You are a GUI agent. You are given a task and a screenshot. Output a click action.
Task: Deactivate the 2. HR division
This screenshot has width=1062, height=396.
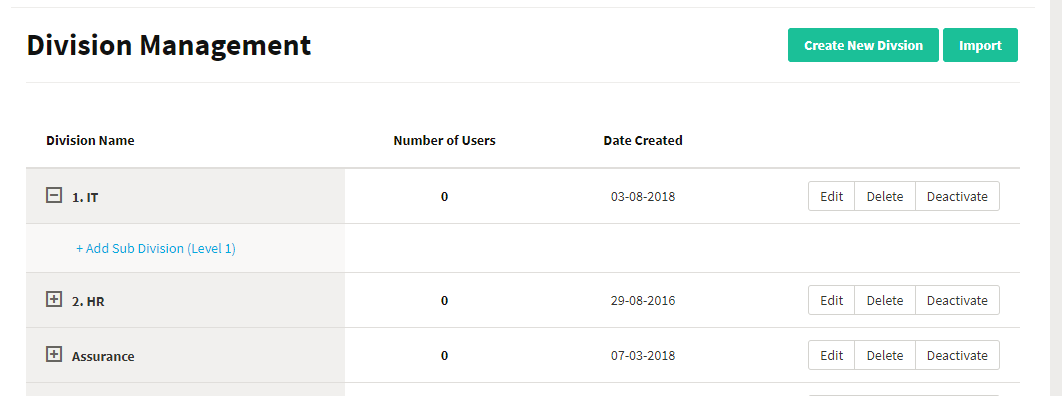[x=957, y=301]
